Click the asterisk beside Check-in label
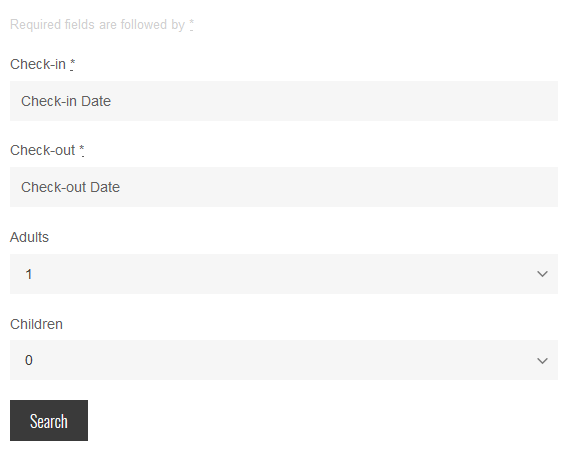The width and height of the screenshot is (567, 458). [72, 64]
